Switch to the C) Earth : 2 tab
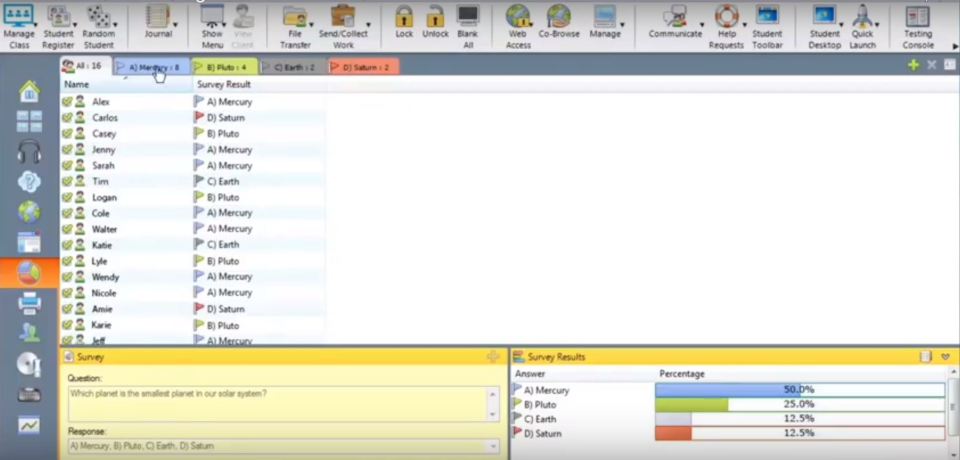This screenshot has width=960, height=460. tap(293, 67)
